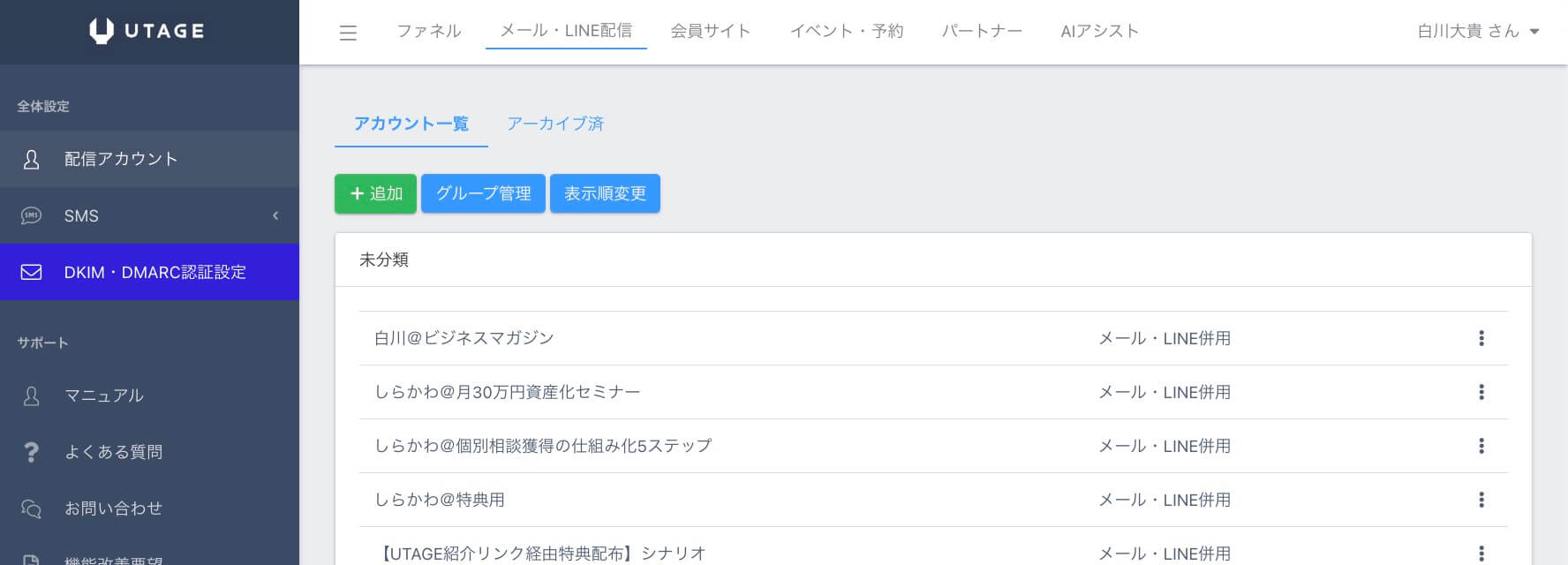
Task: Open the しらかわ@特典用 account
Action: [x=440, y=500]
